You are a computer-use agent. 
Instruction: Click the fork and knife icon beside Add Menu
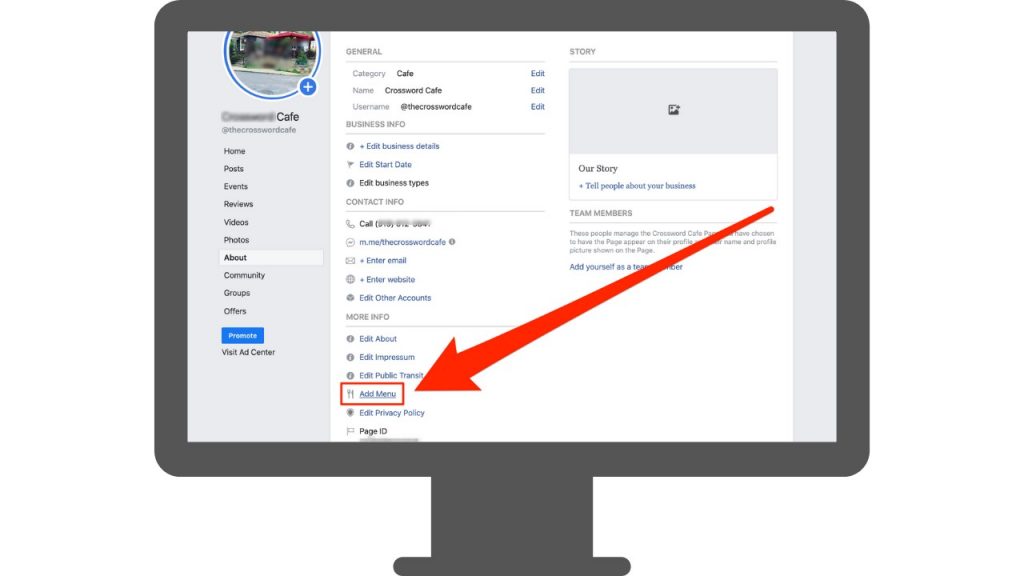point(350,394)
